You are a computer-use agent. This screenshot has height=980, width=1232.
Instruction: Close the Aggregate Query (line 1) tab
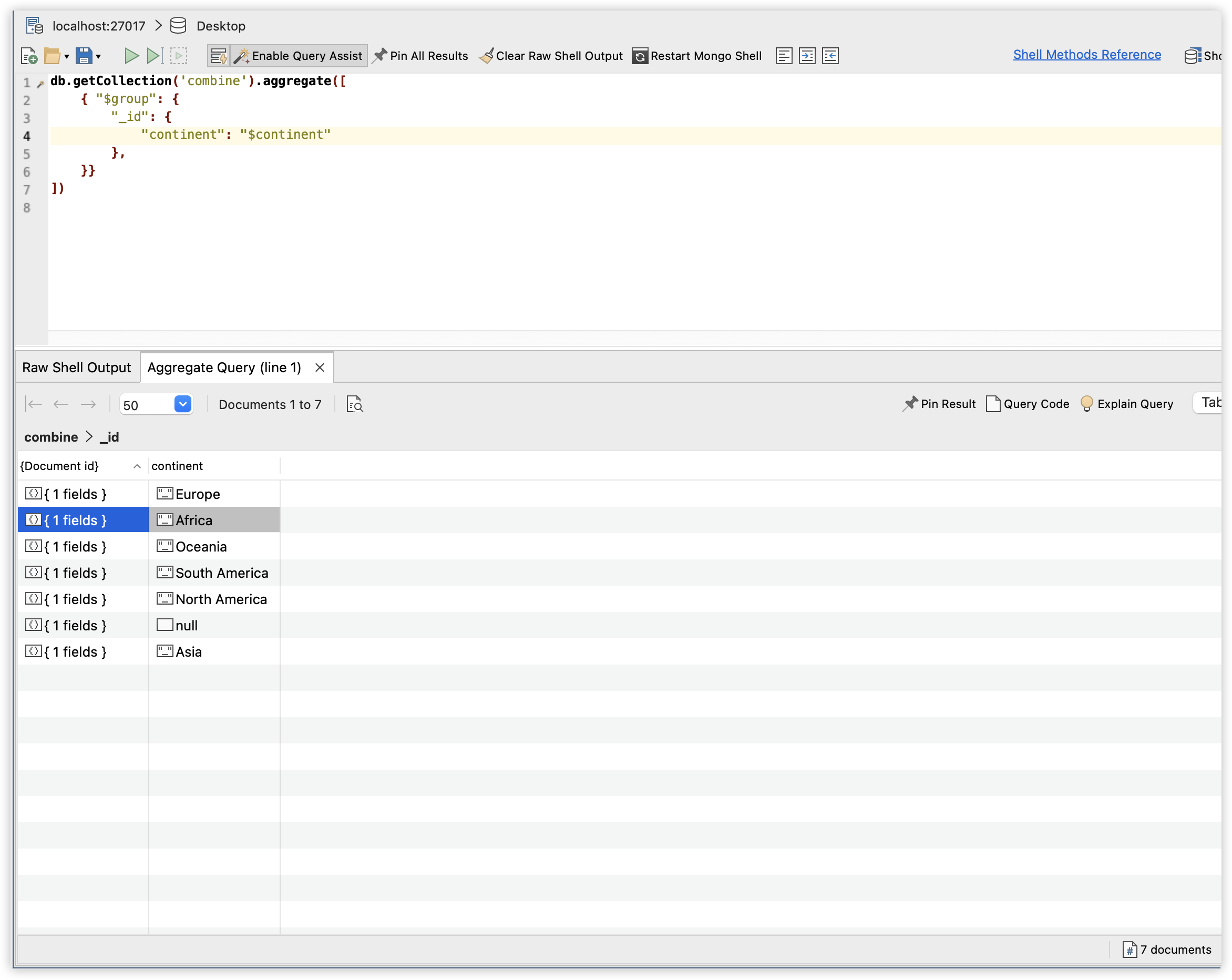point(320,367)
